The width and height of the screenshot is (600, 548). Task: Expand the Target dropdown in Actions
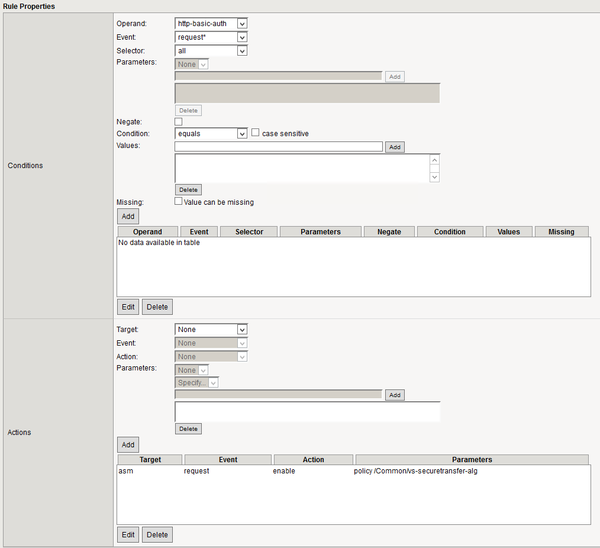click(x=211, y=329)
